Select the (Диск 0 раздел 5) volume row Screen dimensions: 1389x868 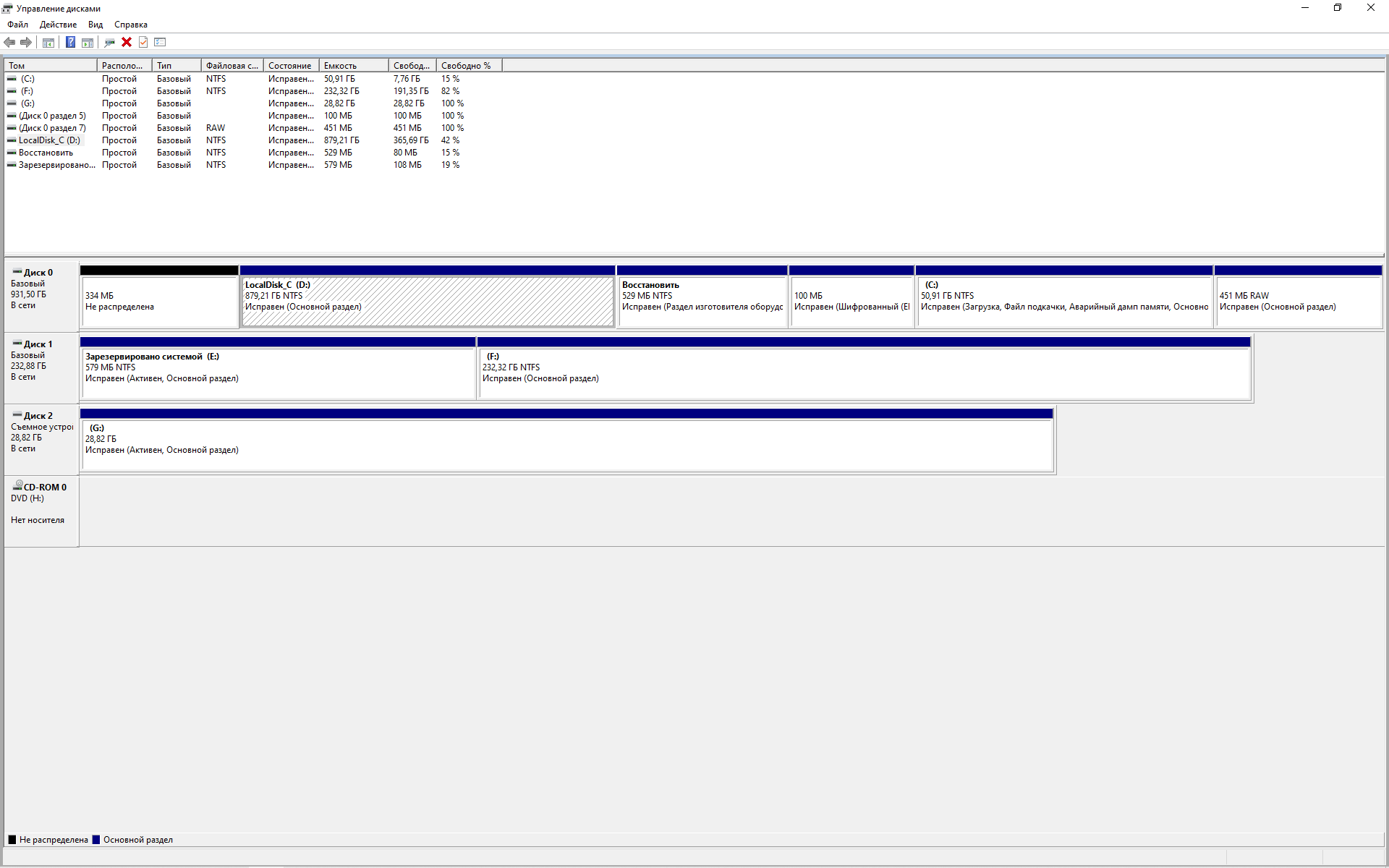(x=253, y=116)
